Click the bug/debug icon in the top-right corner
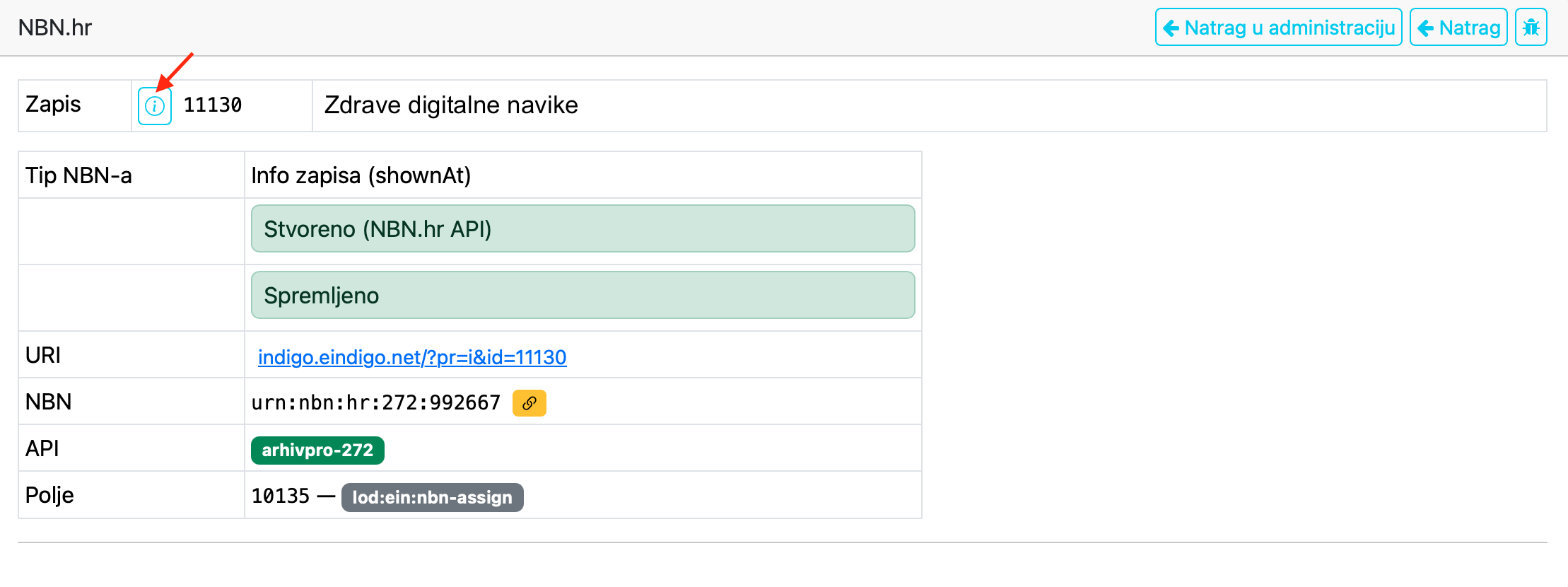The height and width of the screenshot is (587, 1568). pos(1531,27)
